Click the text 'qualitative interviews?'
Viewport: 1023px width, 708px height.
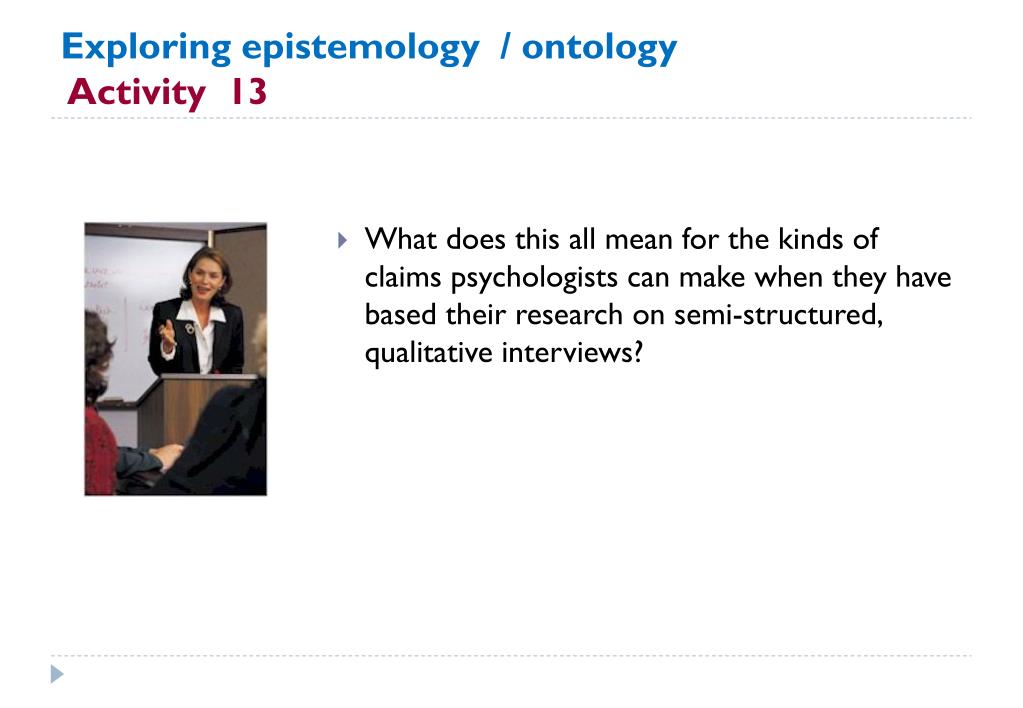click(504, 353)
